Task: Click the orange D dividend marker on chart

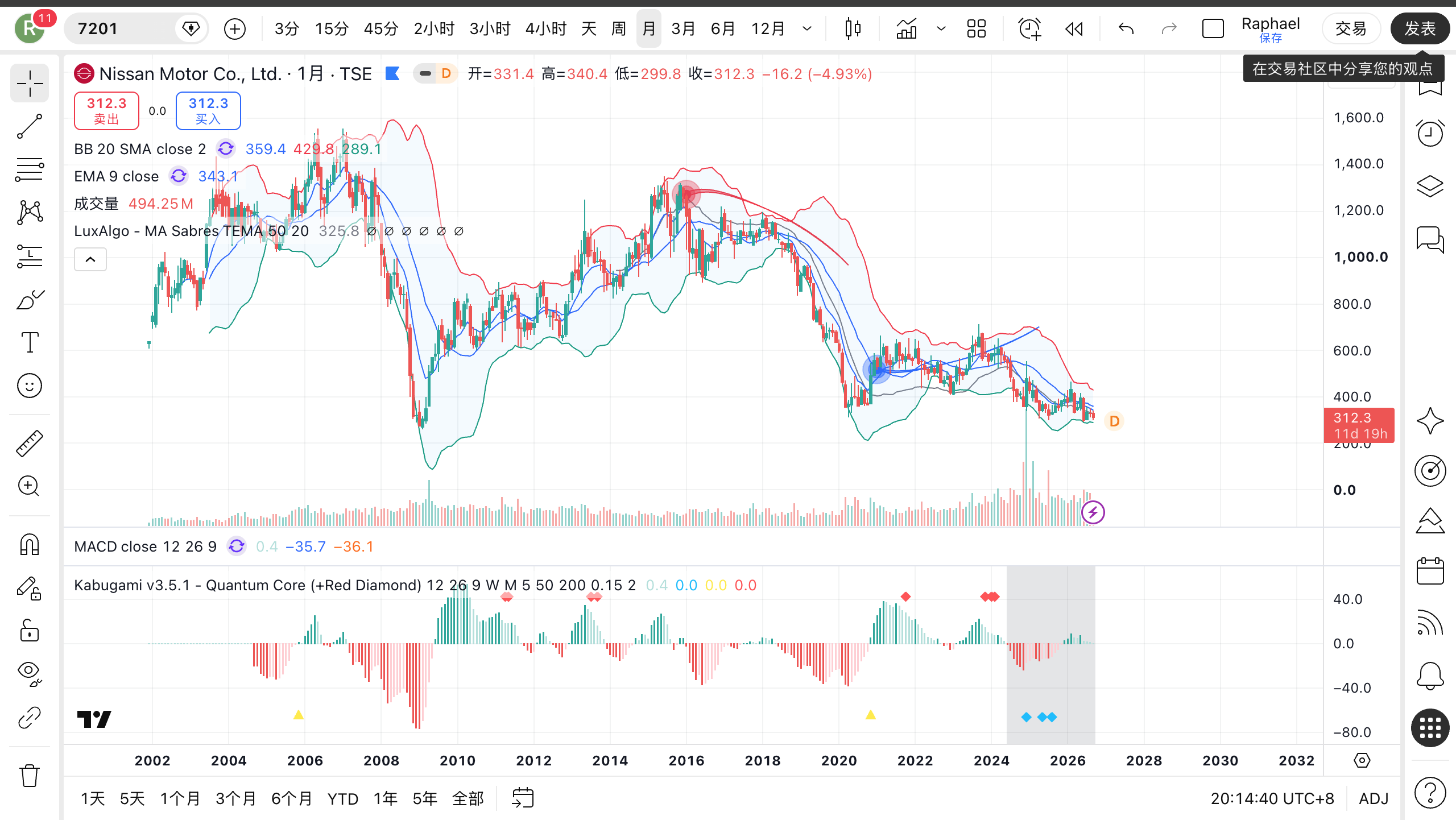Action: tap(1114, 421)
